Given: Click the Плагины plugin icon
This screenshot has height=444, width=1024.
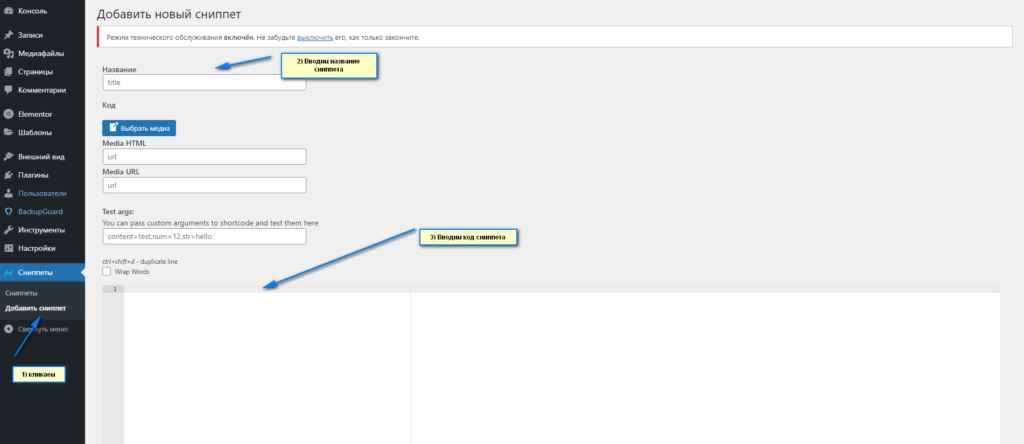Looking at the screenshot, I should click(x=9, y=175).
